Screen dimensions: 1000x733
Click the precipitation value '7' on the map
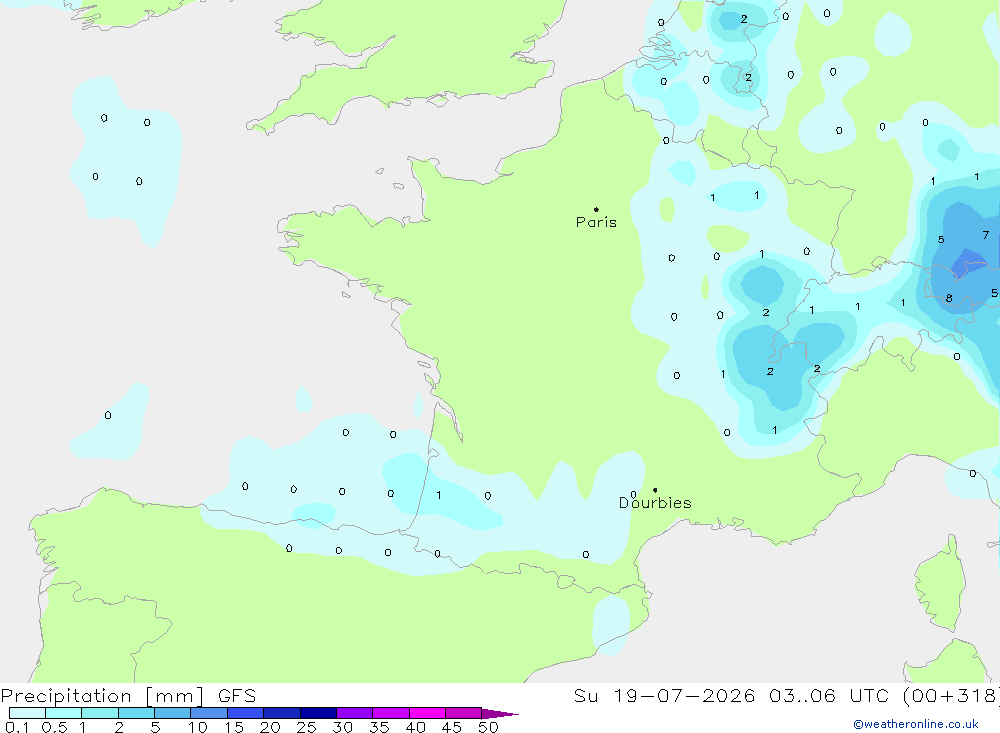tap(985, 235)
